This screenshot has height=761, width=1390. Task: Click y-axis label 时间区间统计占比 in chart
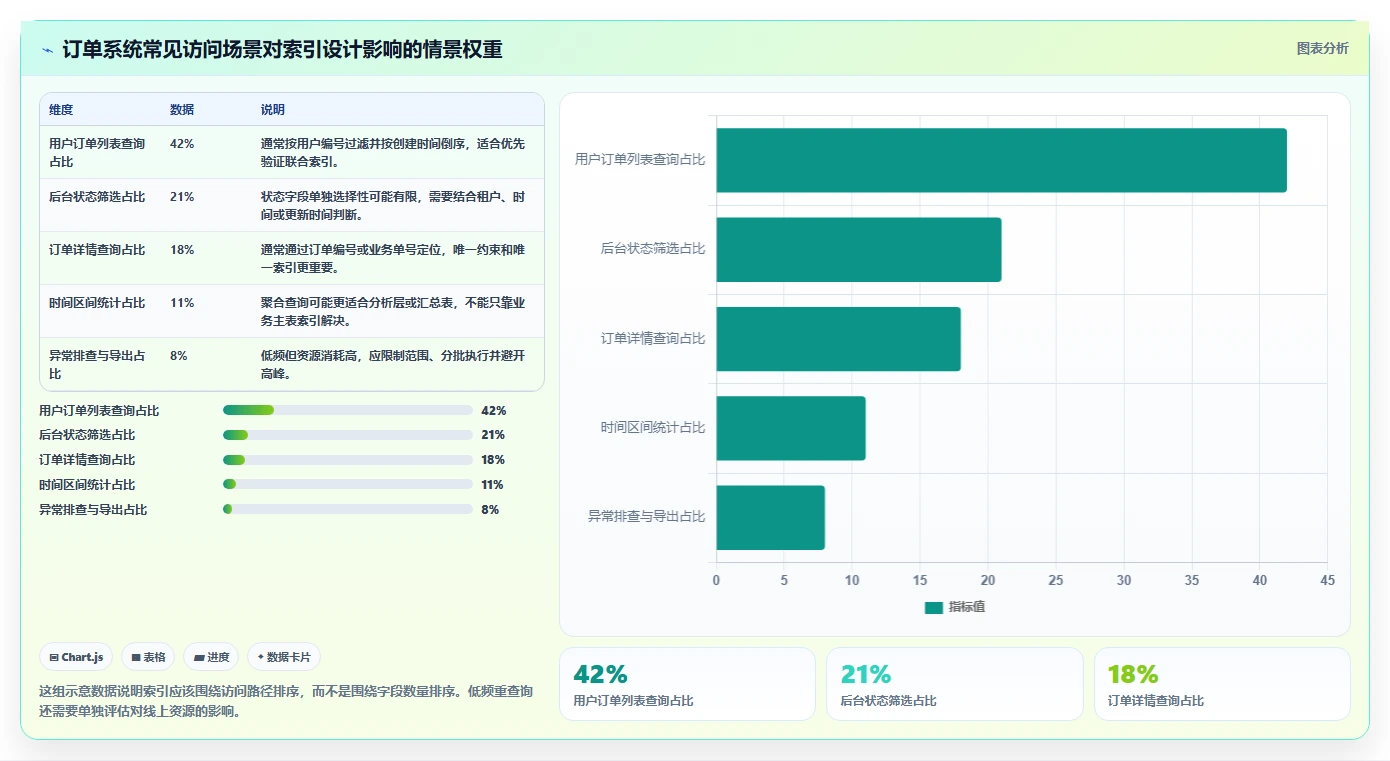pyautogui.click(x=653, y=428)
